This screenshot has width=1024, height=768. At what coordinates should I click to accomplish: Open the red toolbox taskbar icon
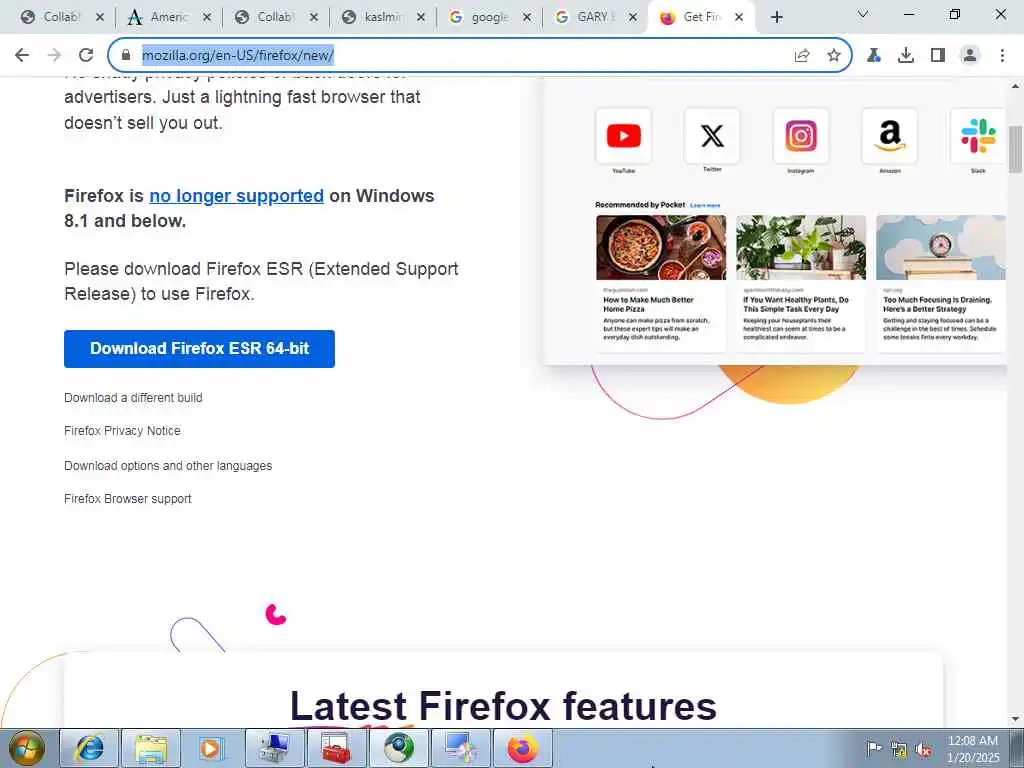(336, 748)
